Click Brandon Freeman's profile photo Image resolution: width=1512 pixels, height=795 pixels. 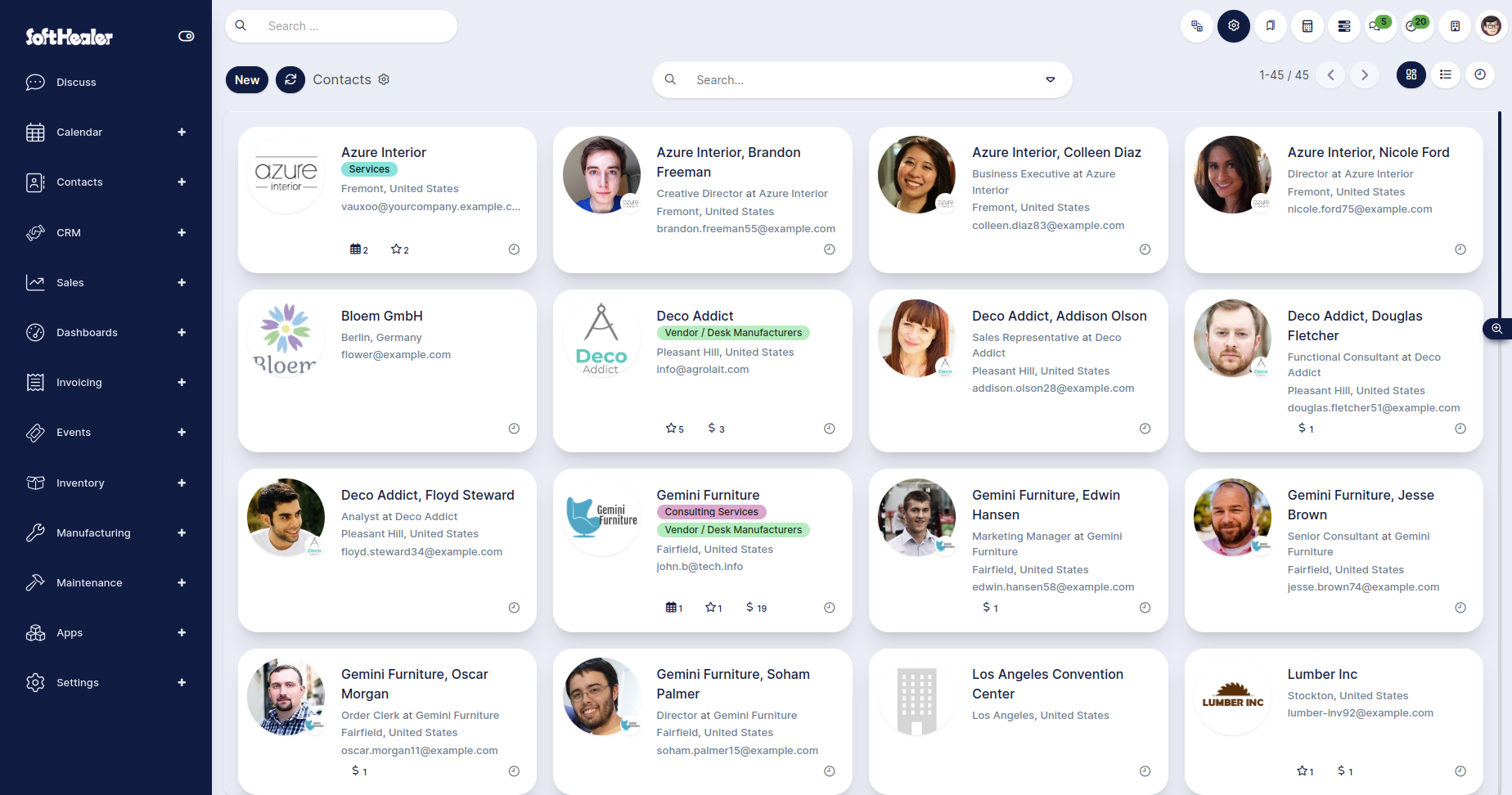coord(601,174)
